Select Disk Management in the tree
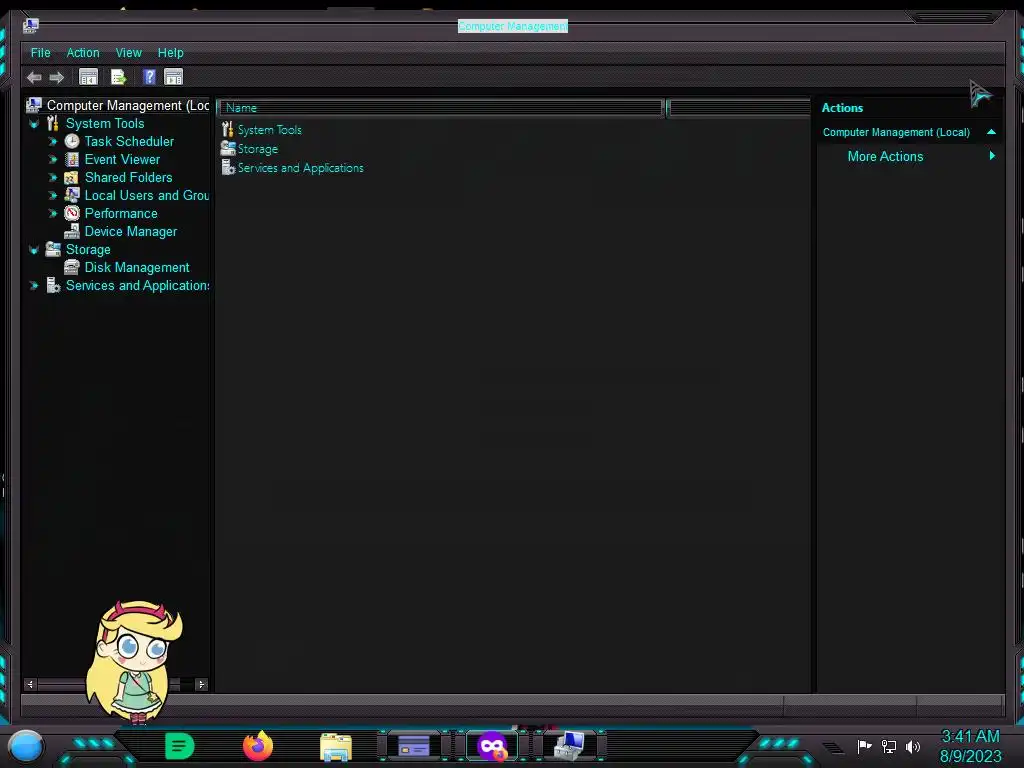 click(137, 267)
